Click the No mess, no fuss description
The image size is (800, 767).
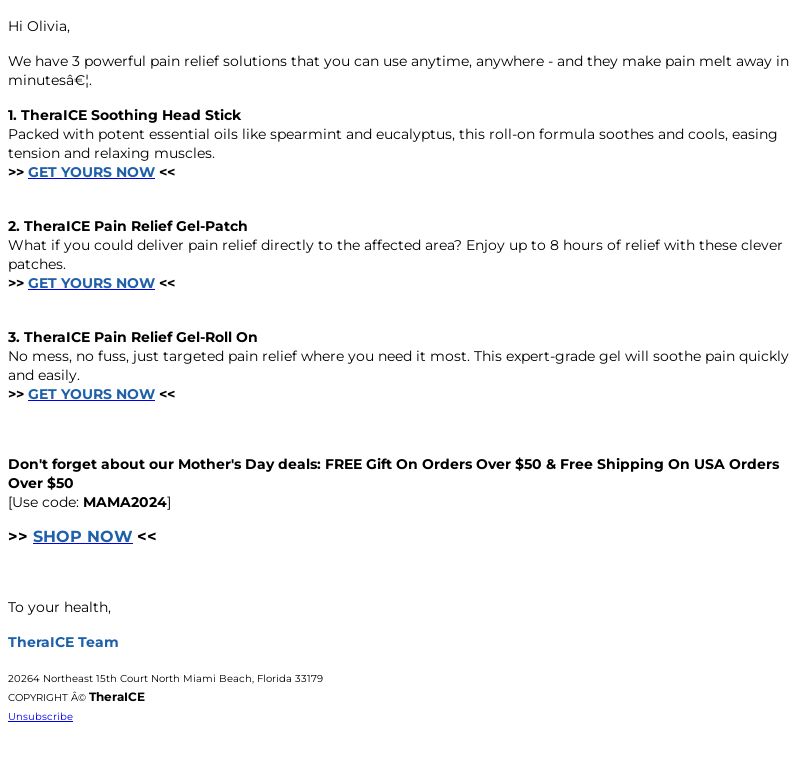398,365
